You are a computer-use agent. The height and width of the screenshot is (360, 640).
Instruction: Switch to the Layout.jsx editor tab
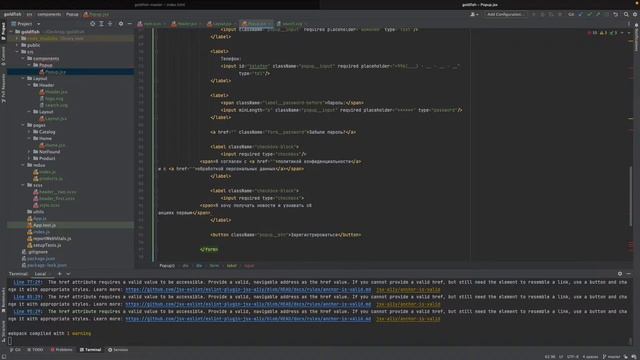(x=221, y=24)
